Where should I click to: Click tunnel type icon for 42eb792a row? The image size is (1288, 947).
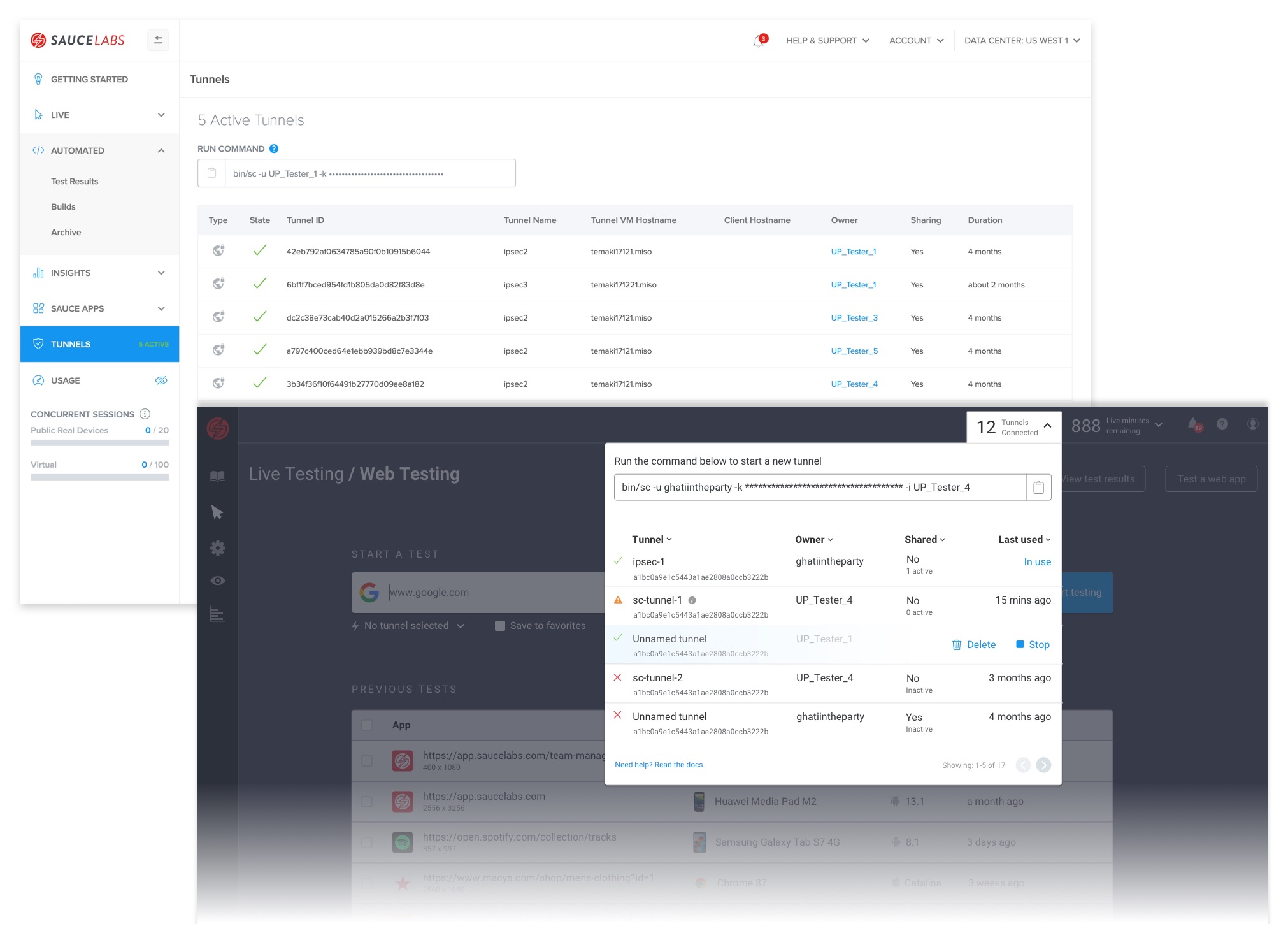point(218,251)
